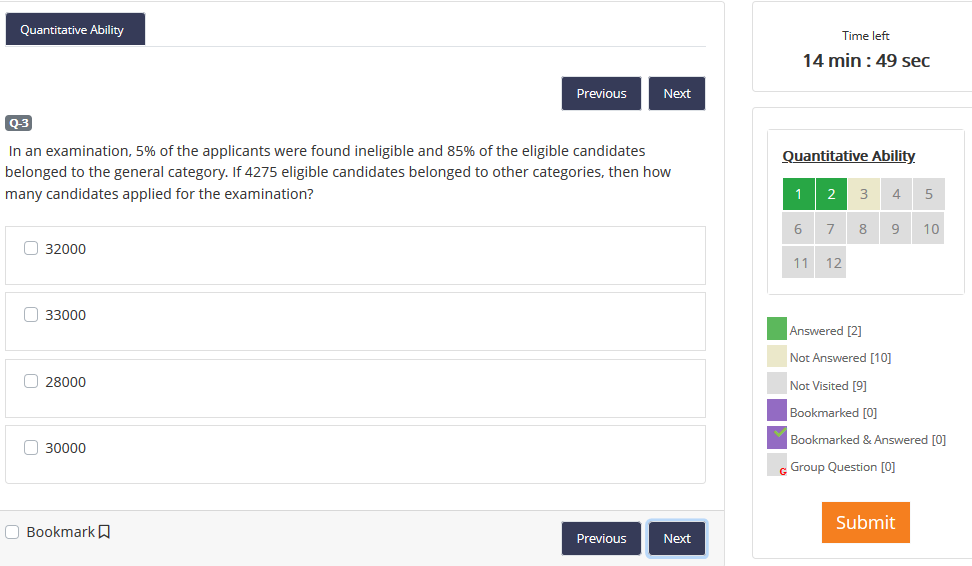Submit the test
Viewport: 972px width, 566px height.
coord(865,522)
